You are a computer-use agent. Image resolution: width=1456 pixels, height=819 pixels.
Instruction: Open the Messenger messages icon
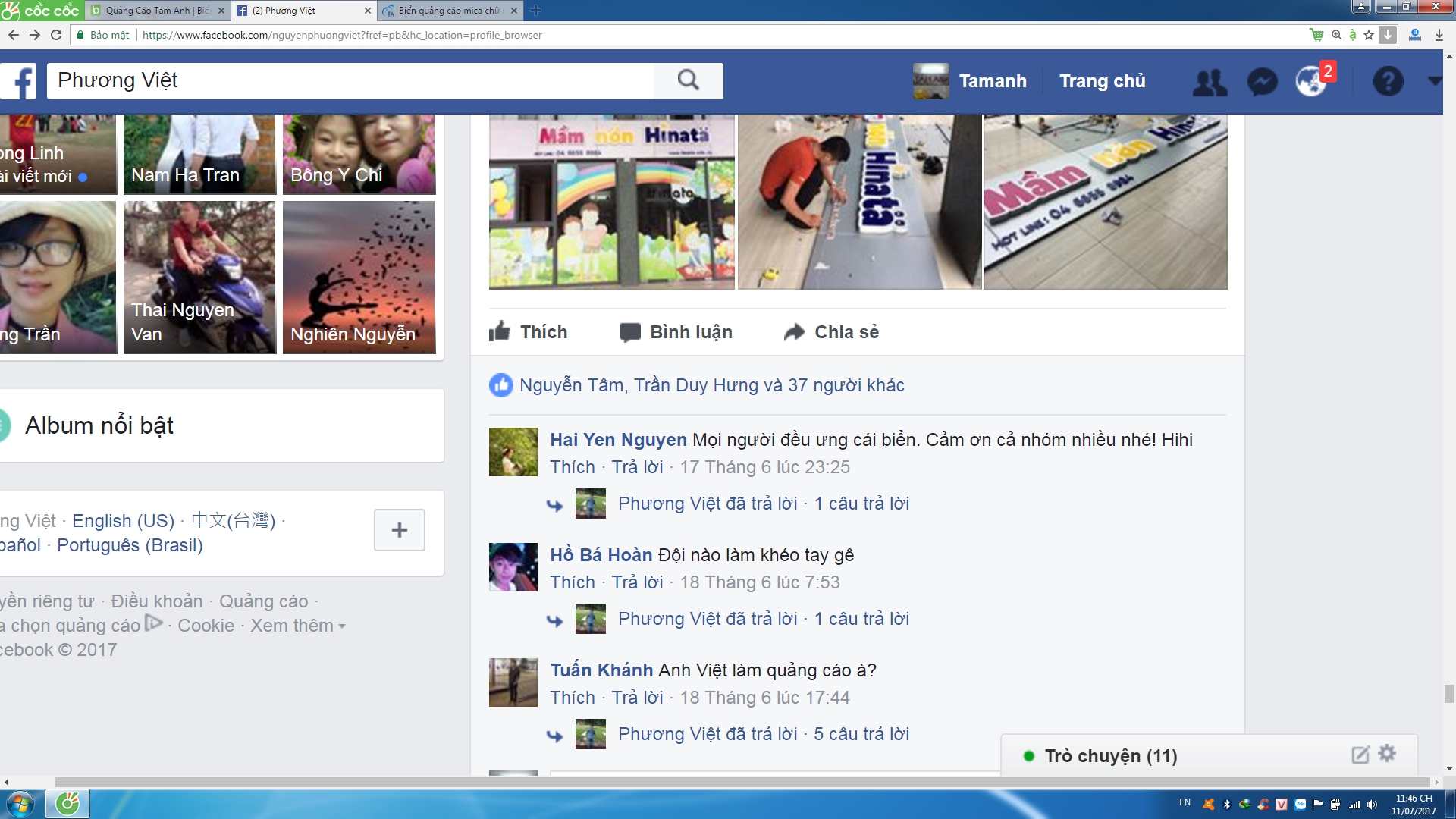pyautogui.click(x=1262, y=82)
